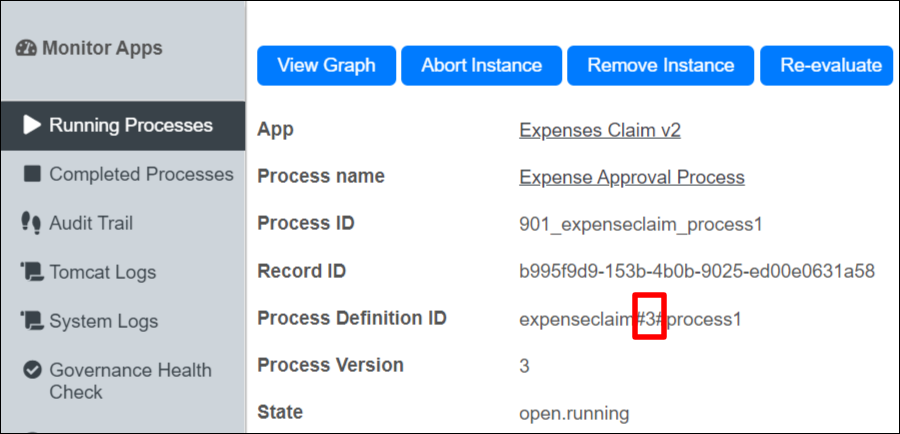The image size is (900, 434).
Task: Open the Tomcat Logs page
Action: 123,272
